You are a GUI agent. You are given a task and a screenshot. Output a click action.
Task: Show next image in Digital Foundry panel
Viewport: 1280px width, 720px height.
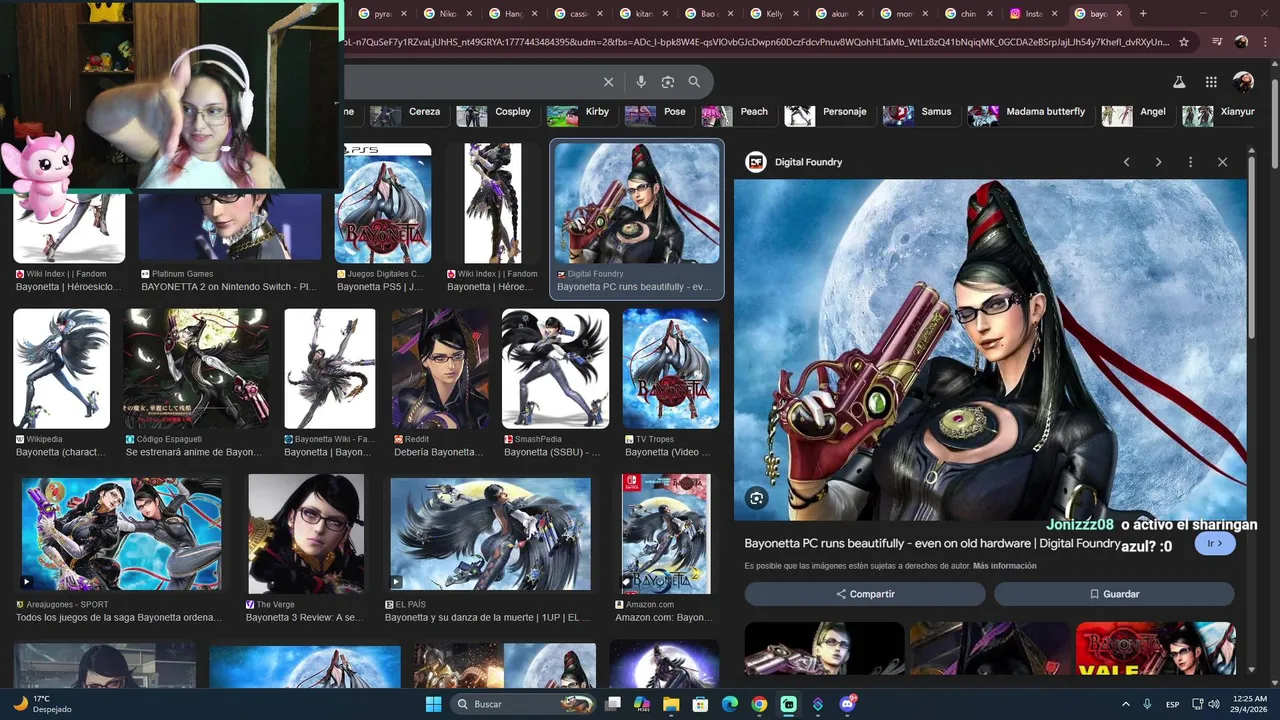tap(1158, 162)
